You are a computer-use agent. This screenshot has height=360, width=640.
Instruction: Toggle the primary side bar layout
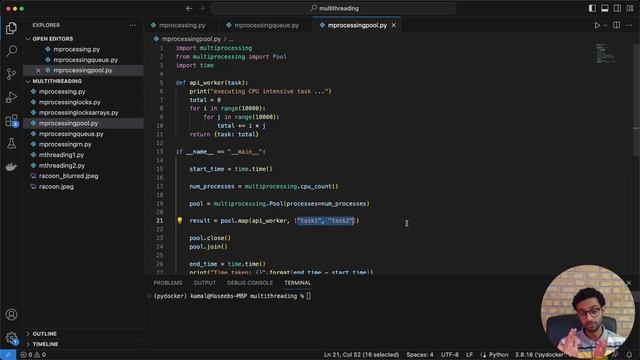(592, 8)
